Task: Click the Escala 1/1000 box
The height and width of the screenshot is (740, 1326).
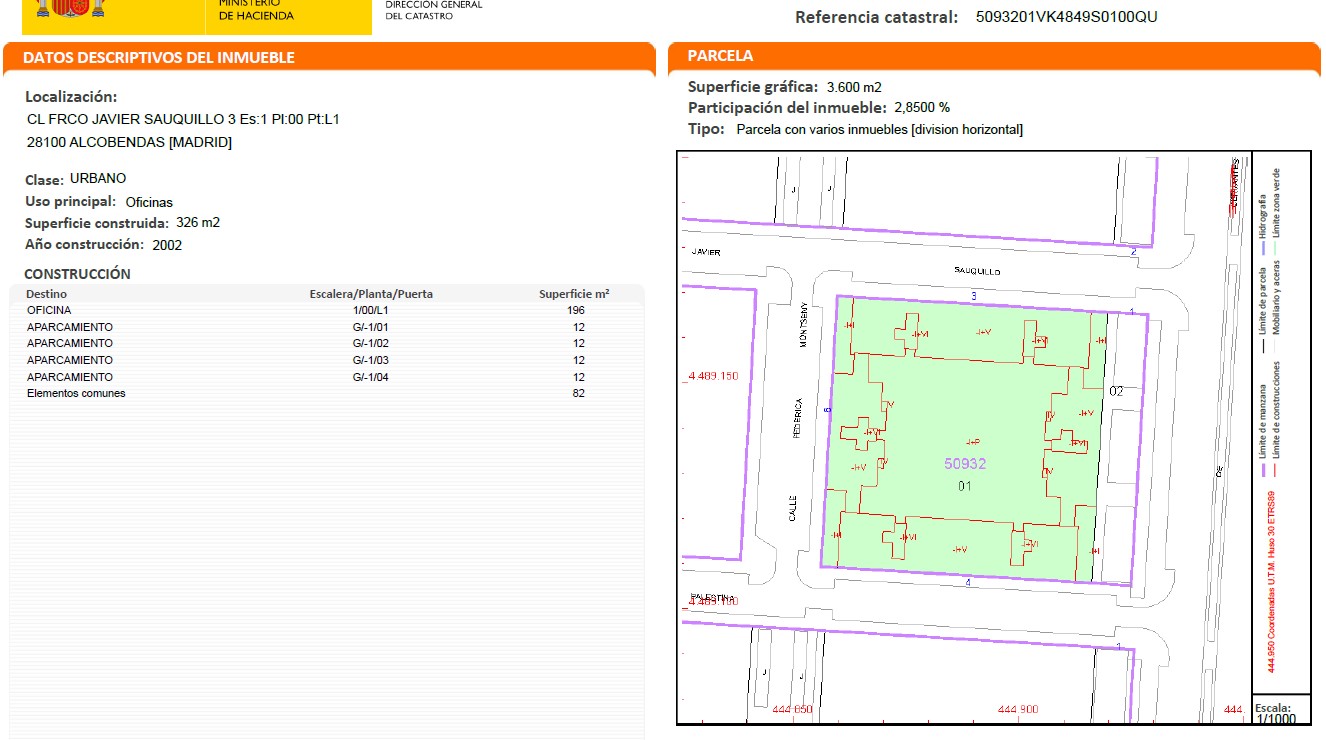Action: coord(1280,713)
